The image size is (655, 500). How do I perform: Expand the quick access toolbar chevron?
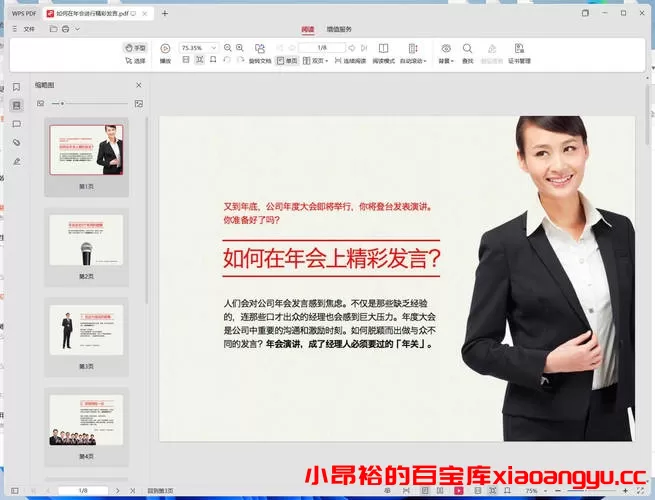[78, 29]
